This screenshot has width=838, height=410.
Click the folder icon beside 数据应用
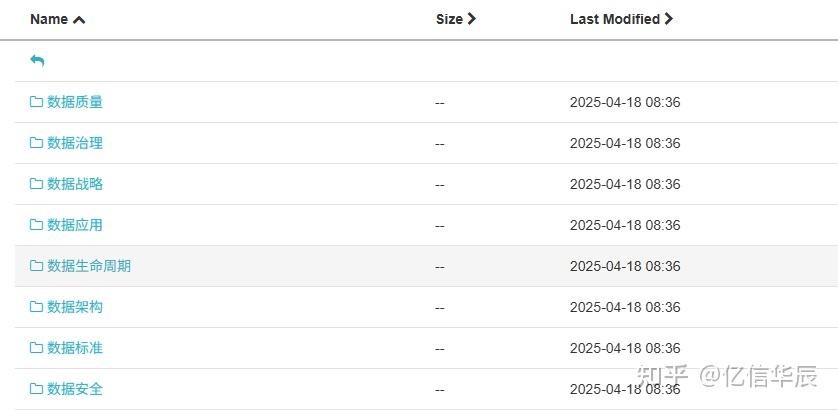[36, 225]
